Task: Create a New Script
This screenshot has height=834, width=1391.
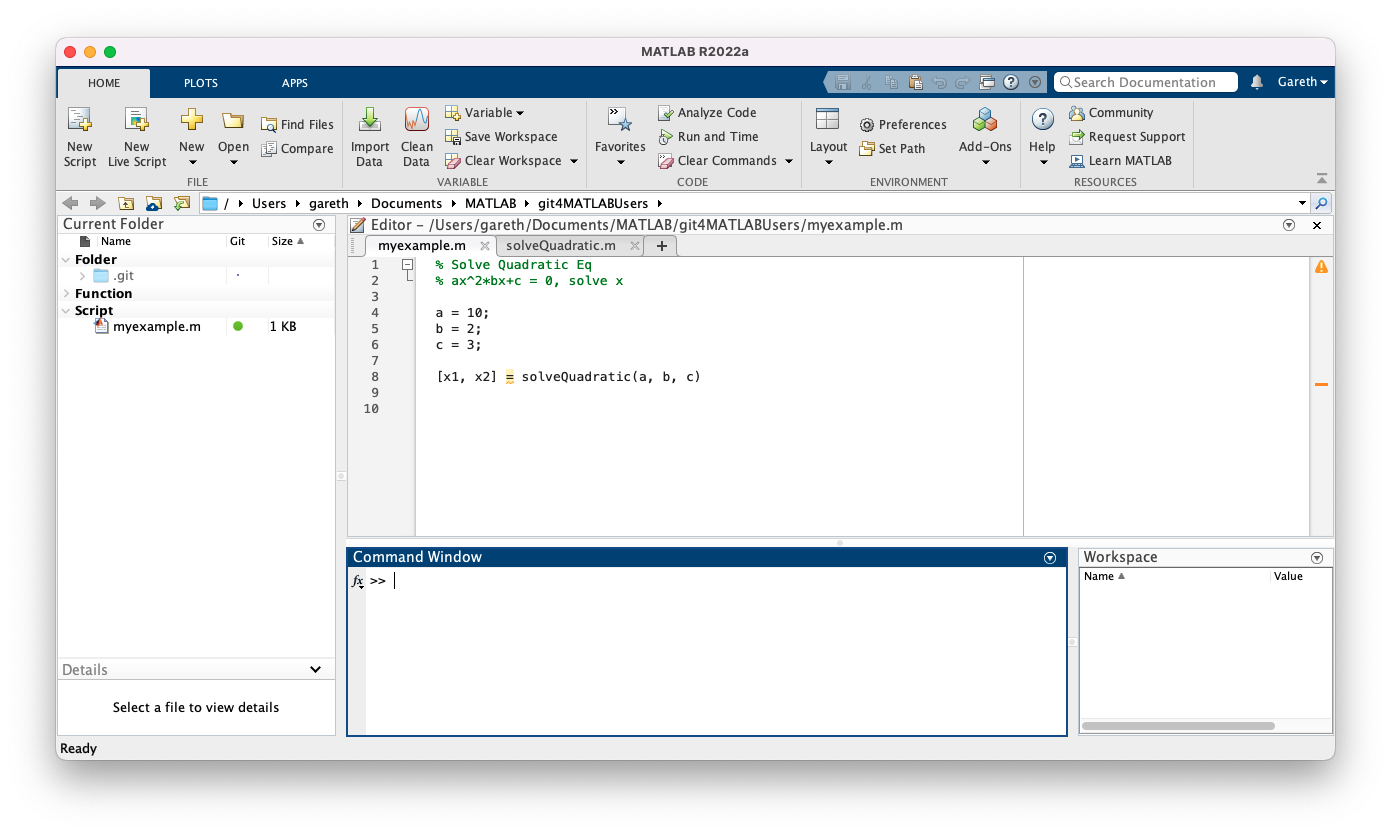Action: 80,137
